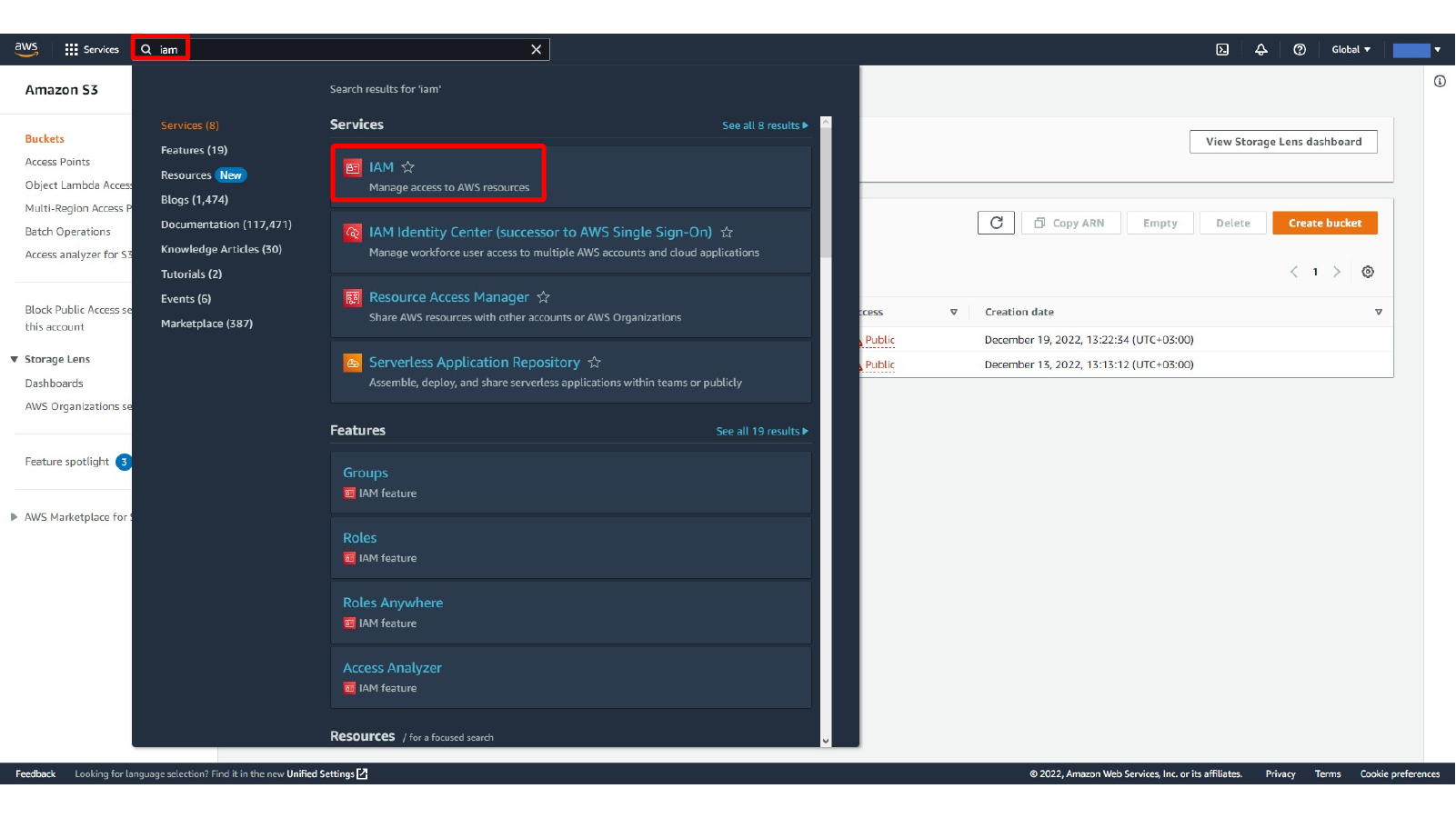Image resolution: width=1456 pixels, height=818 pixels.
Task: Click the search results scrollbar thumb
Action: point(826,193)
